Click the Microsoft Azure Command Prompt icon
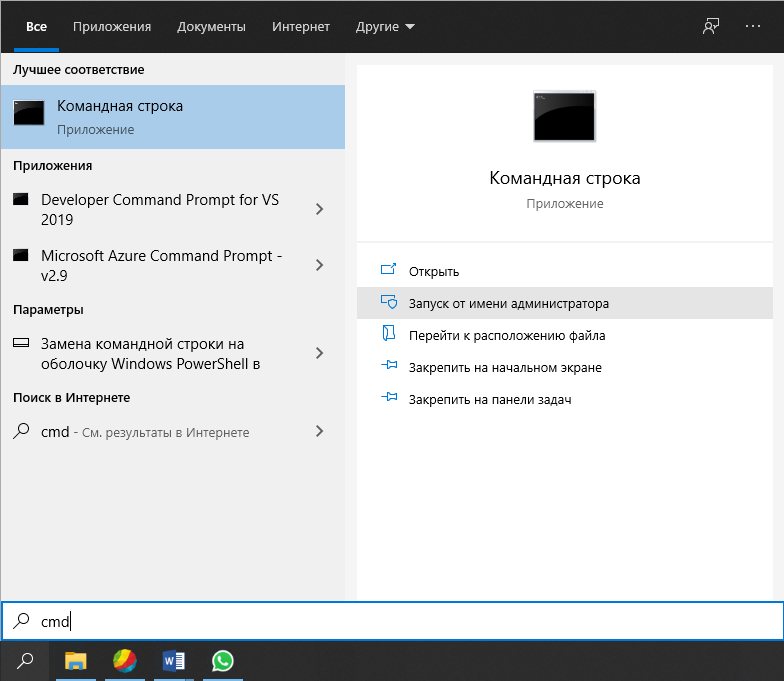The width and height of the screenshot is (784, 681). [x=20, y=256]
